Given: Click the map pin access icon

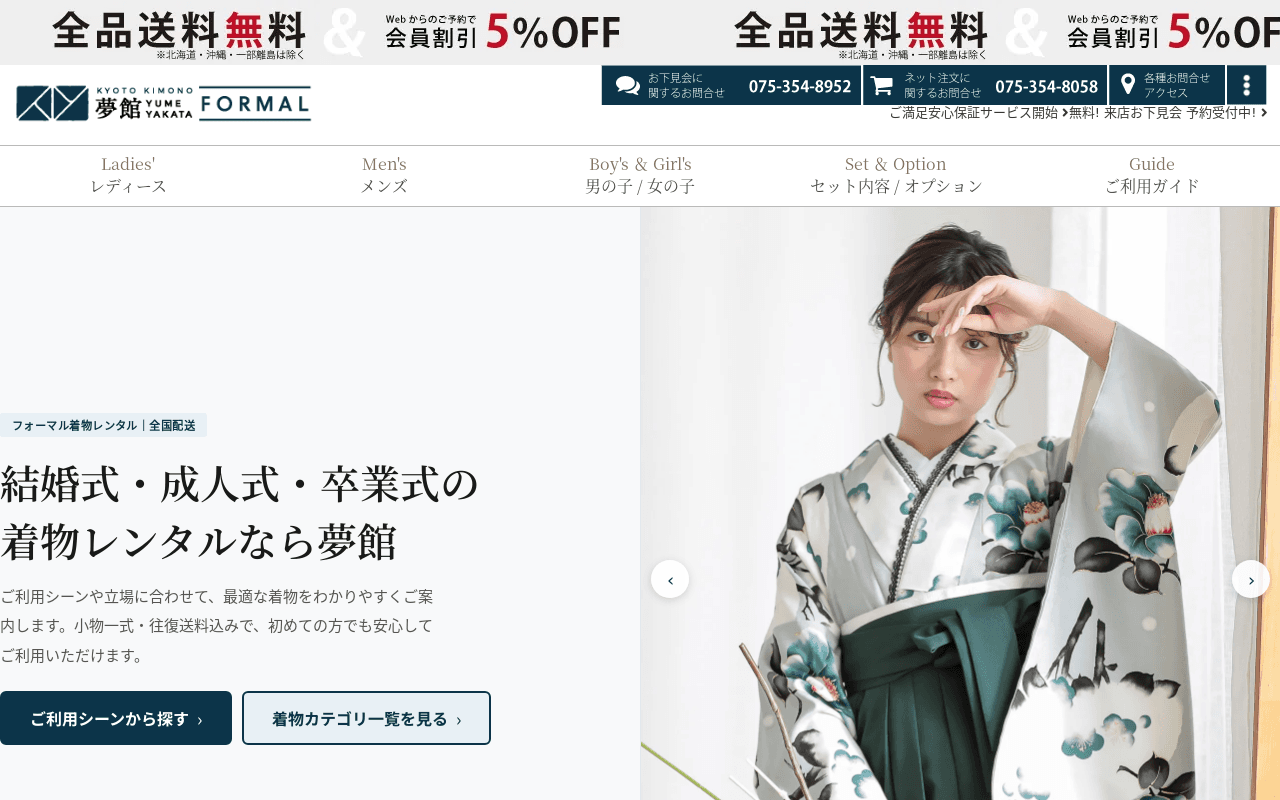Looking at the screenshot, I should click(x=1128, y=85).
